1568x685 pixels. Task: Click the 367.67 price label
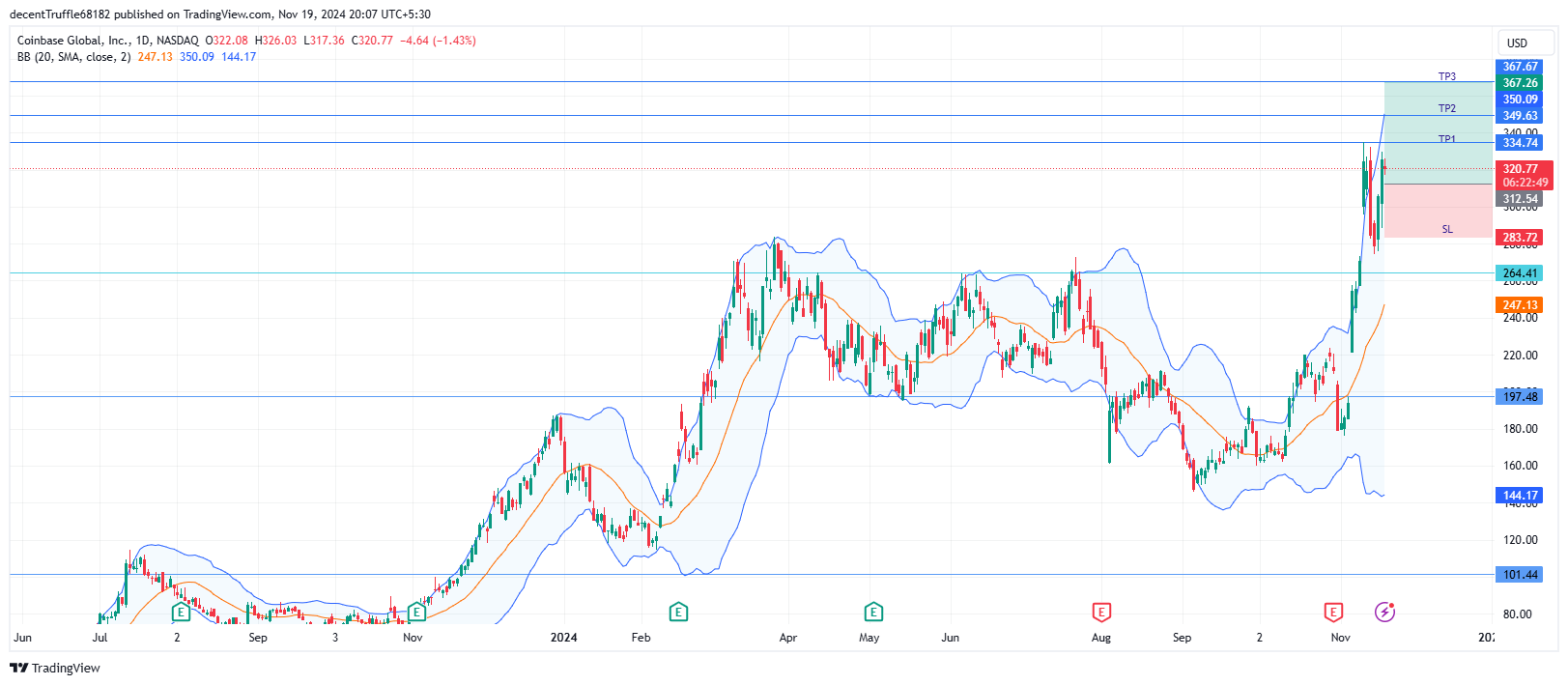[x=1520, y=67]
